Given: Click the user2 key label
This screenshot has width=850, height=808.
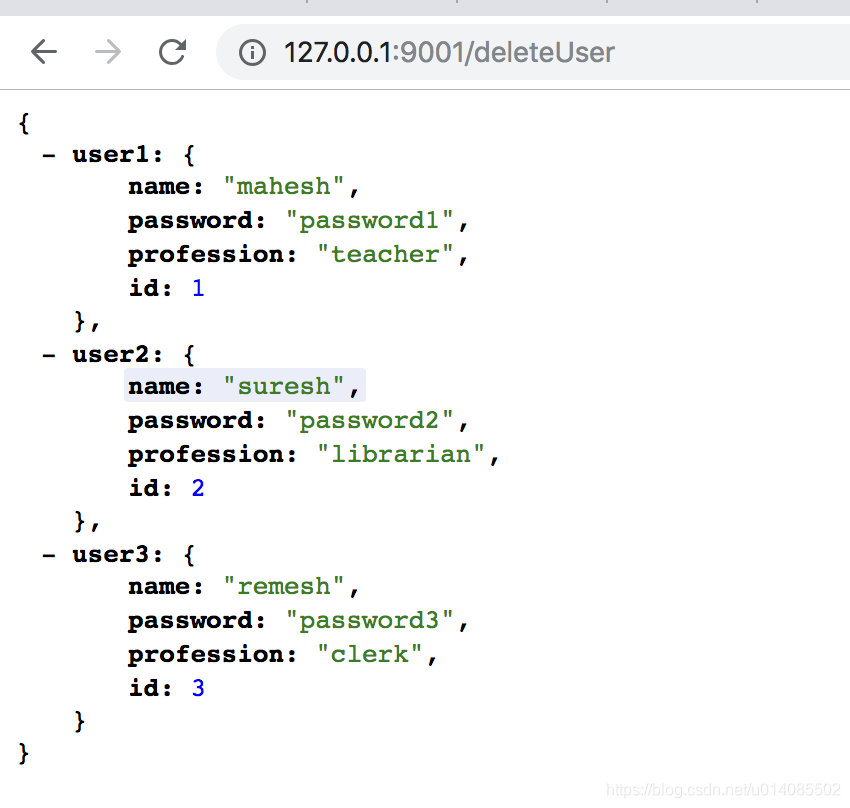Looking at the screenshot, I should 111,355.
